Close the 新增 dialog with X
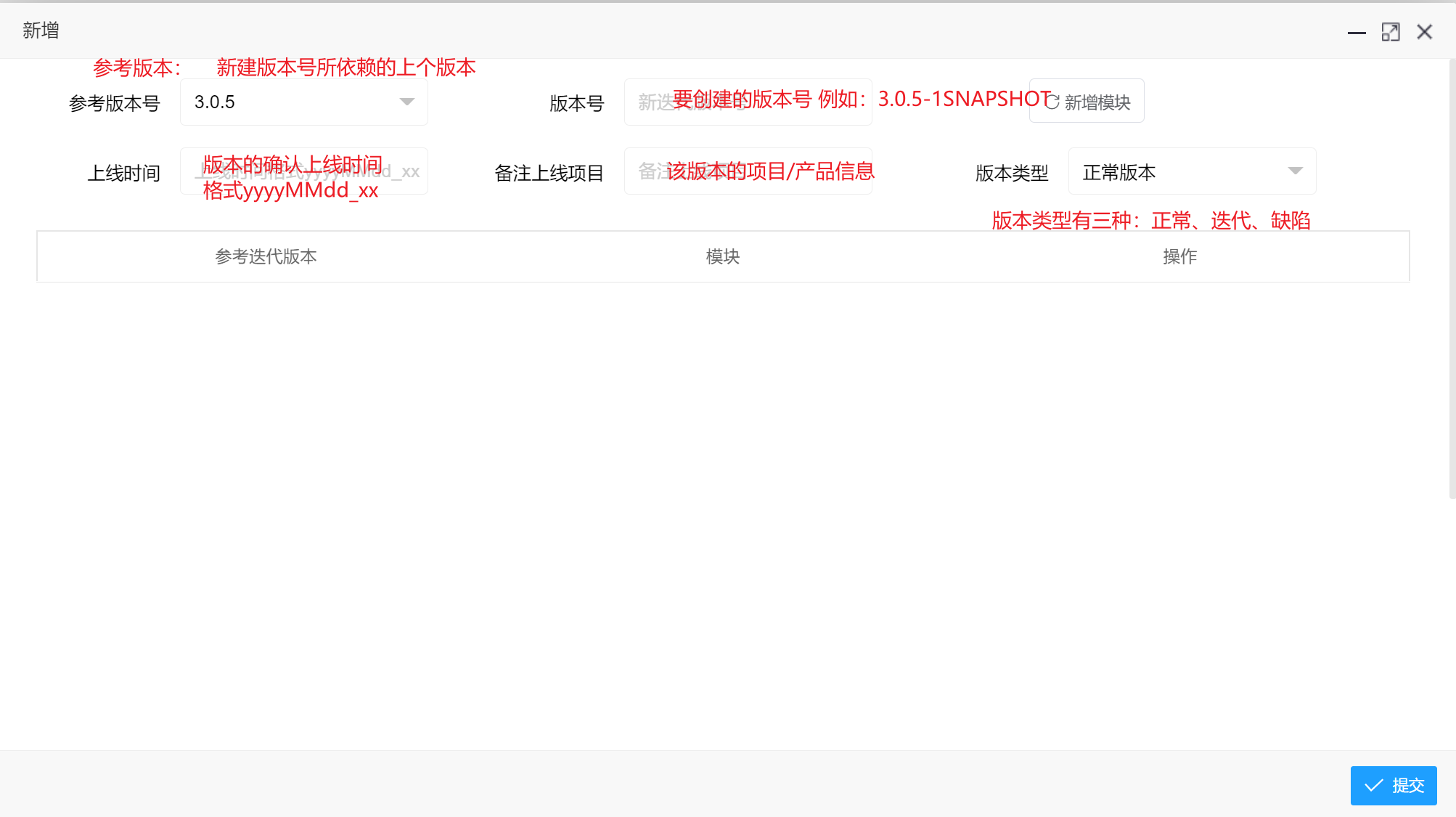1456x817 pixels. tap(1425, 33)
